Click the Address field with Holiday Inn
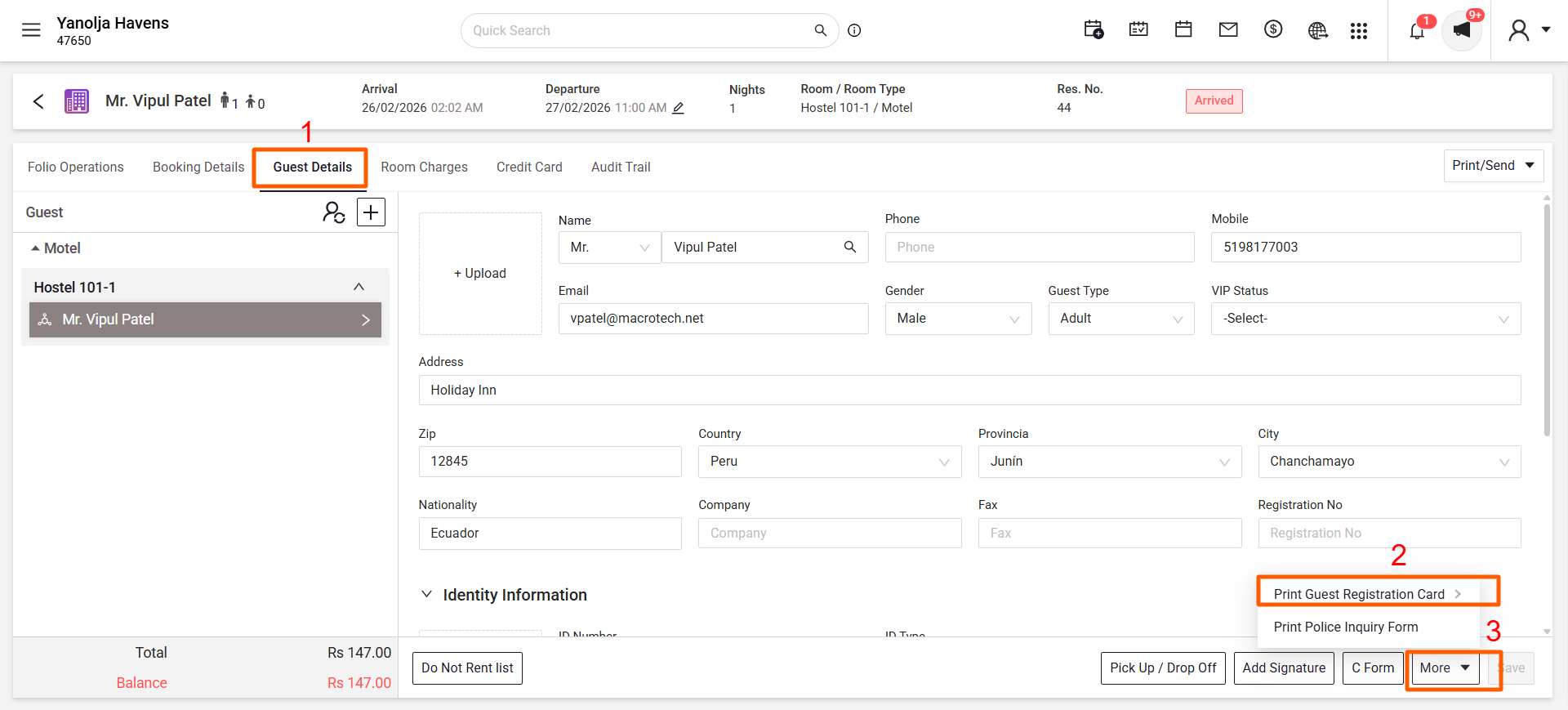This screenshot has width=1568, height=710. tap(970, 391)
